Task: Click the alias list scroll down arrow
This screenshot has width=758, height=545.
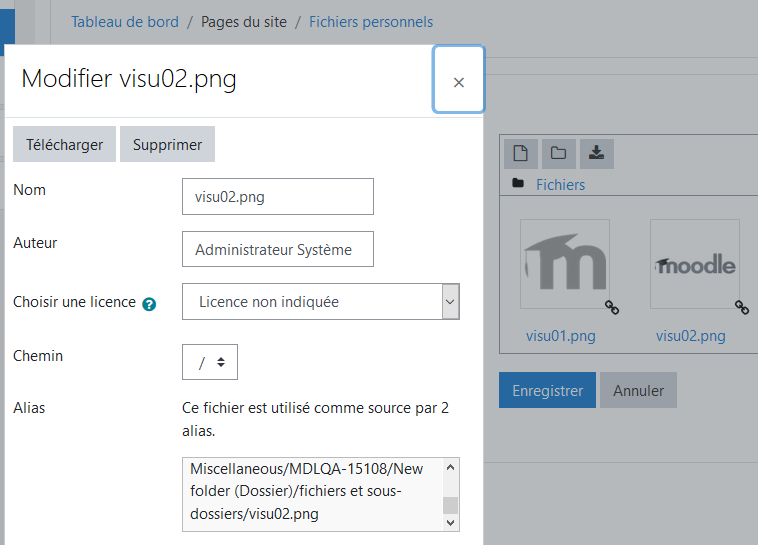Action: pyautogui.click(x=451, y=522)
